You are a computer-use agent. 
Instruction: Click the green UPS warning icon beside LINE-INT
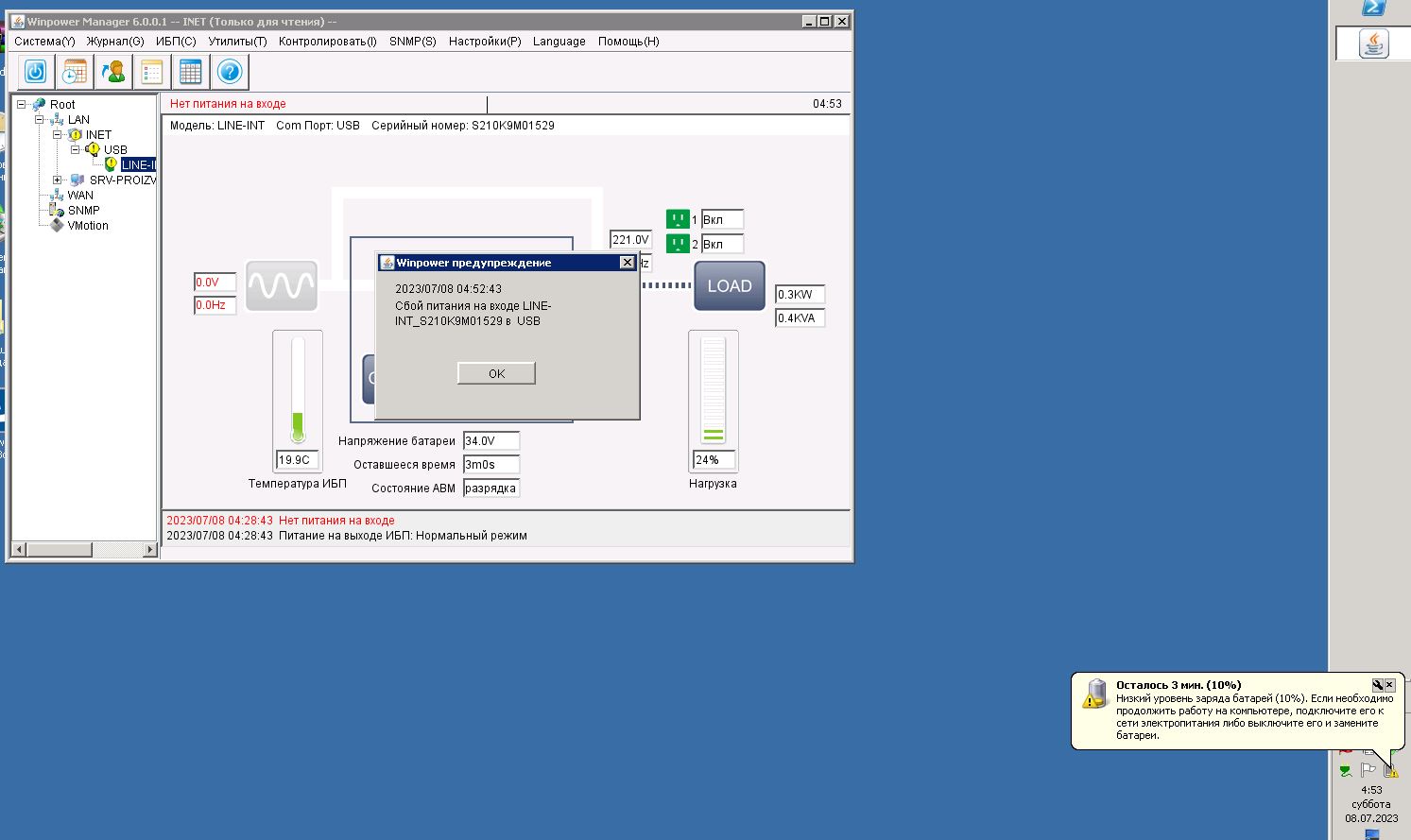point(111,164)
